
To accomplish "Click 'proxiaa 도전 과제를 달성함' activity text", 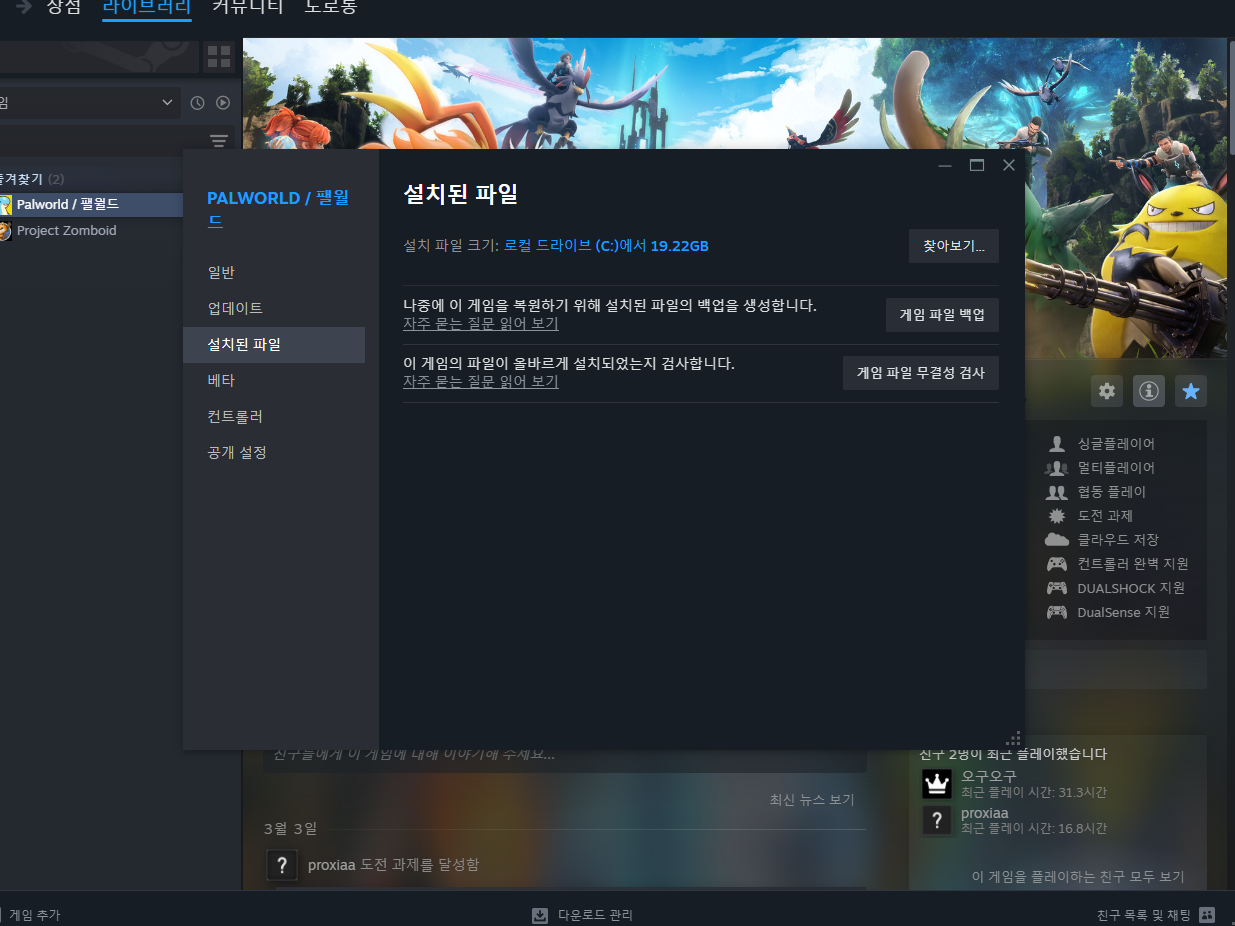I will click(393, 864).
